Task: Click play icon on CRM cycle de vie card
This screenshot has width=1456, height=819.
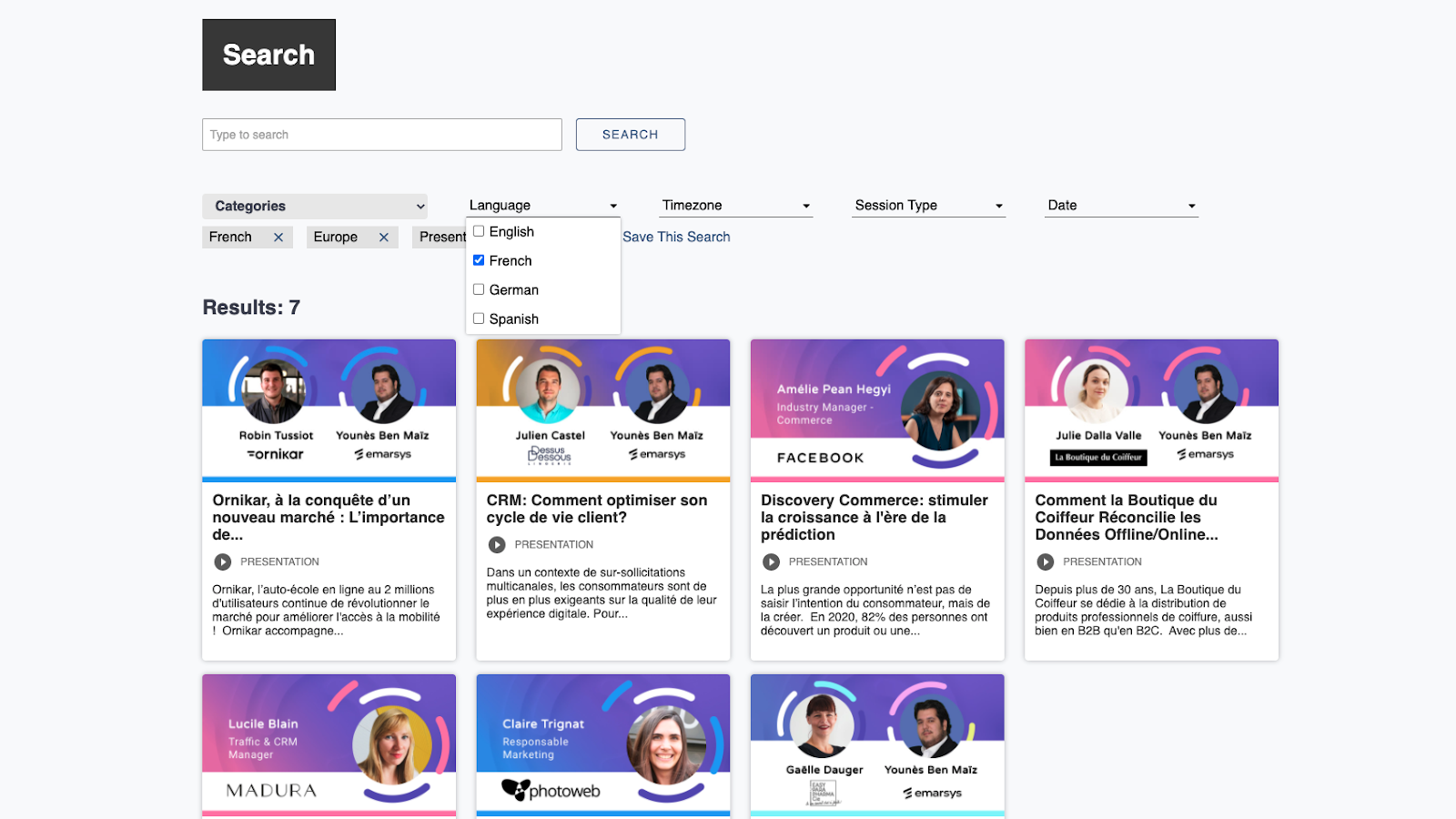Action: [x=497, y=545]
